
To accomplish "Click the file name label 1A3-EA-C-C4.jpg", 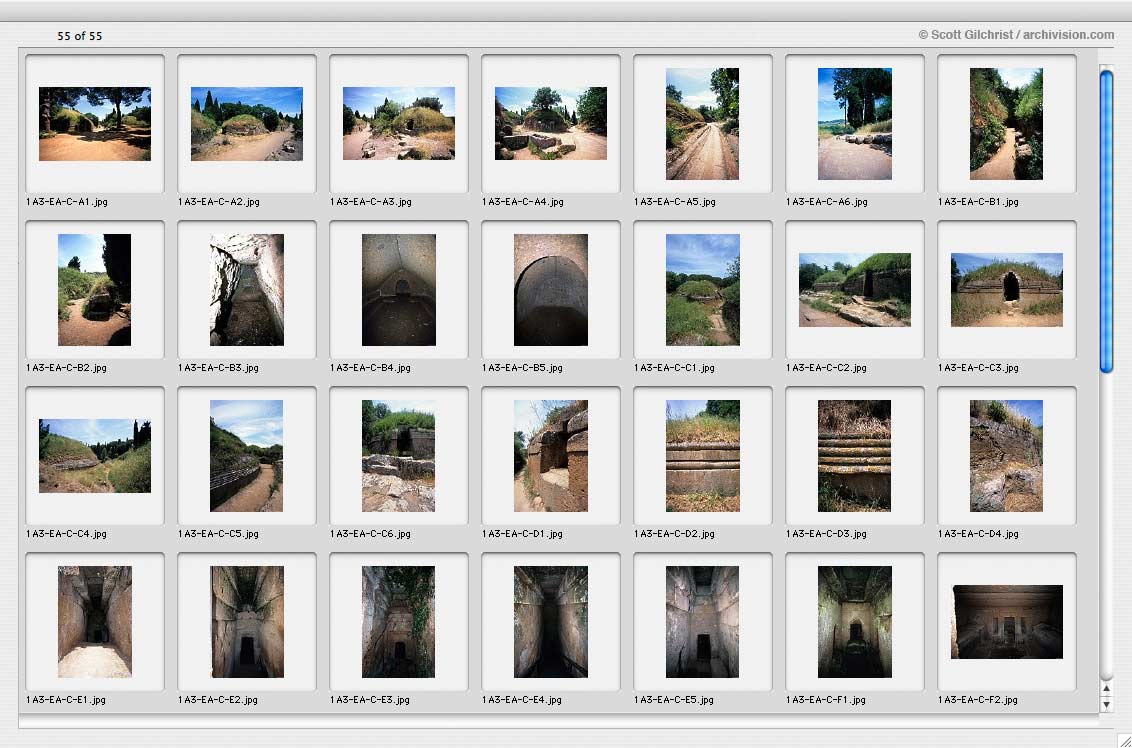I will tap(66, 534).
